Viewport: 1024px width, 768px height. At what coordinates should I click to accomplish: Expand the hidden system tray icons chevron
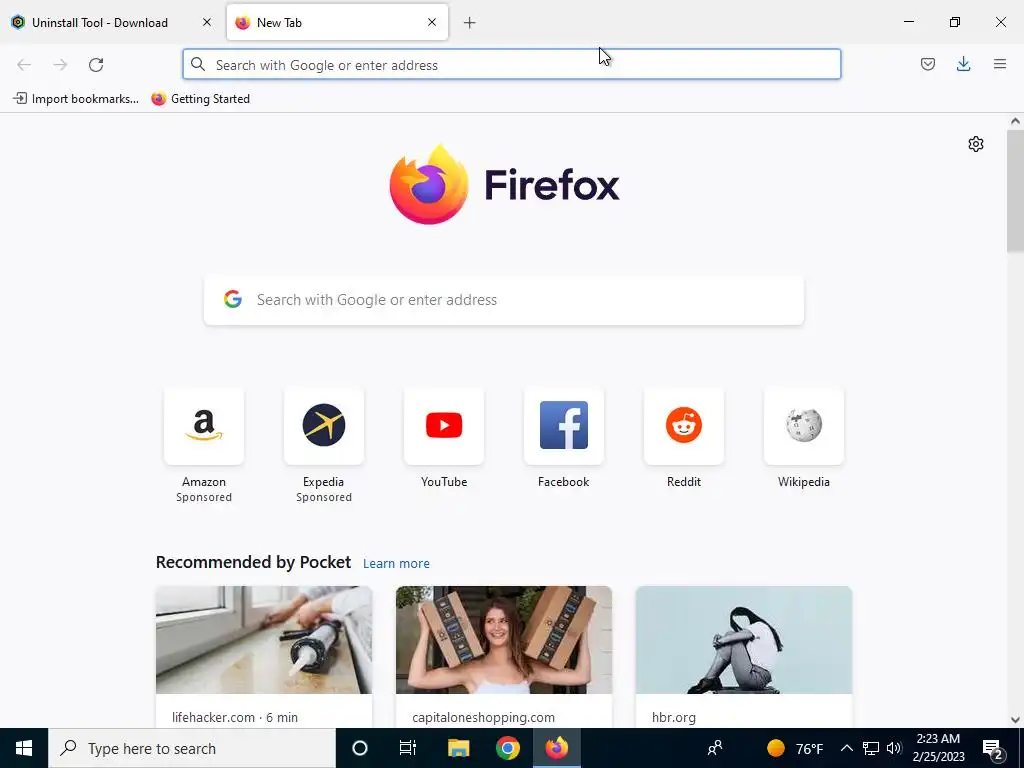coord(846,748)
